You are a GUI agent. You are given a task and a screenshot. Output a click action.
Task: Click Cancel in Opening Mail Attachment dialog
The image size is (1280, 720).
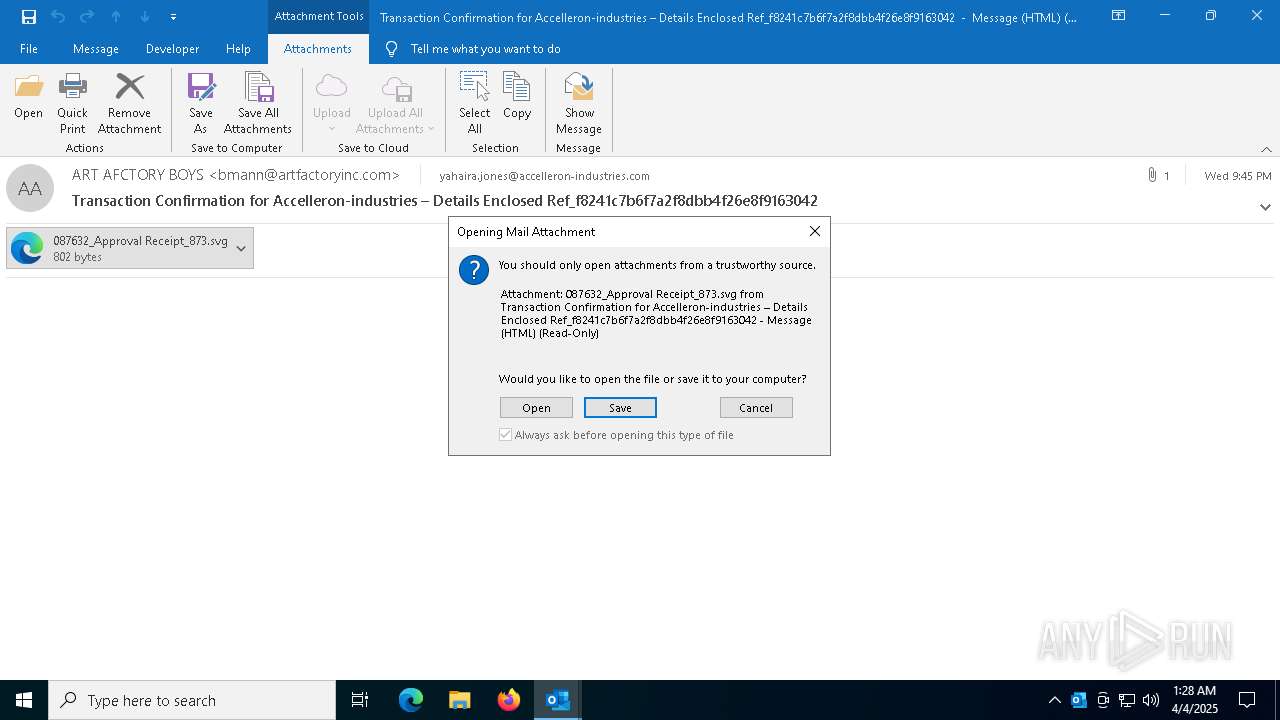tap(756, 408)
